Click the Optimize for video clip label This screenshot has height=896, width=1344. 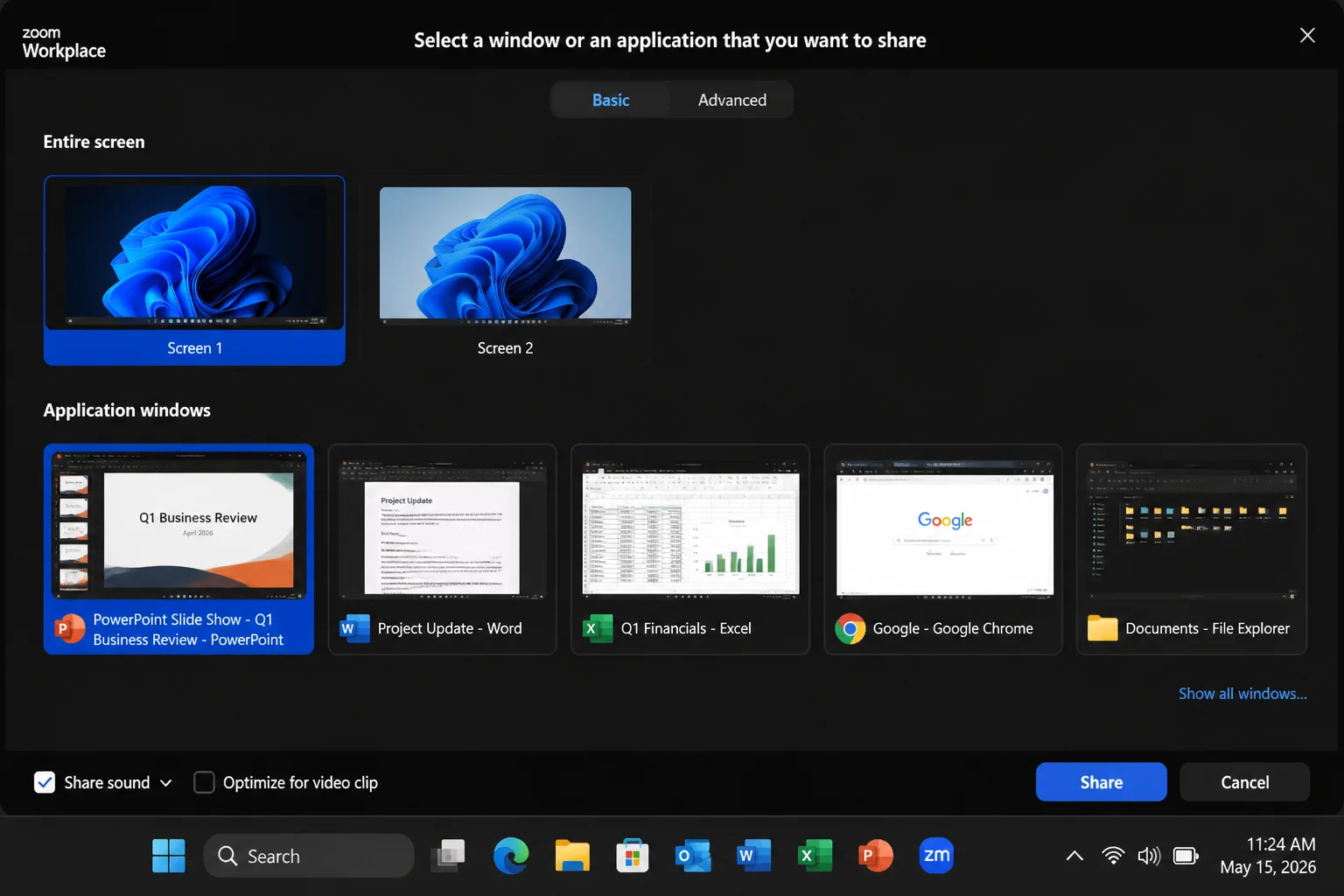300,782
